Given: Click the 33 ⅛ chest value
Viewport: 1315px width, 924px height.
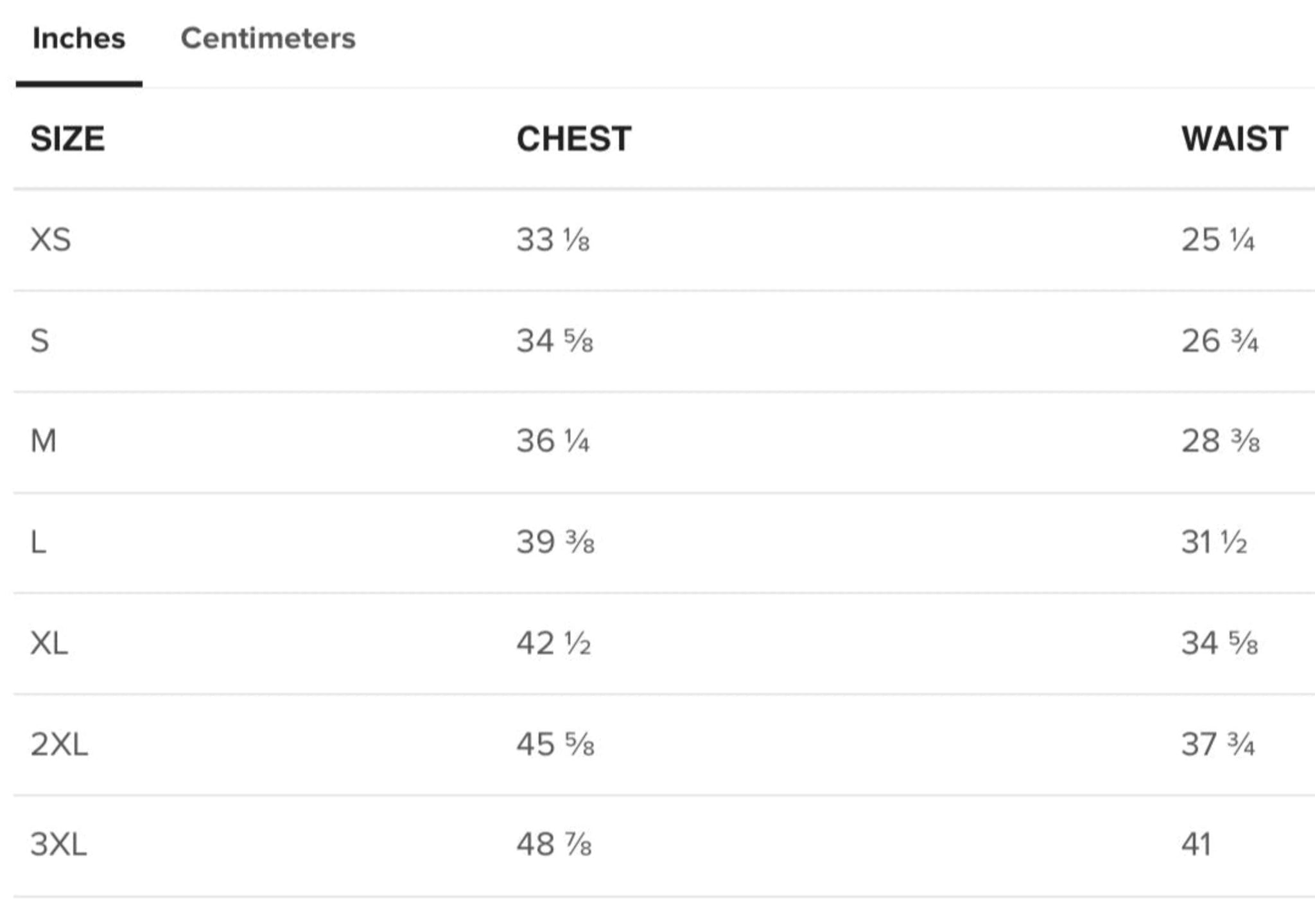Looking at the screenshot, I should coord(553,240).
